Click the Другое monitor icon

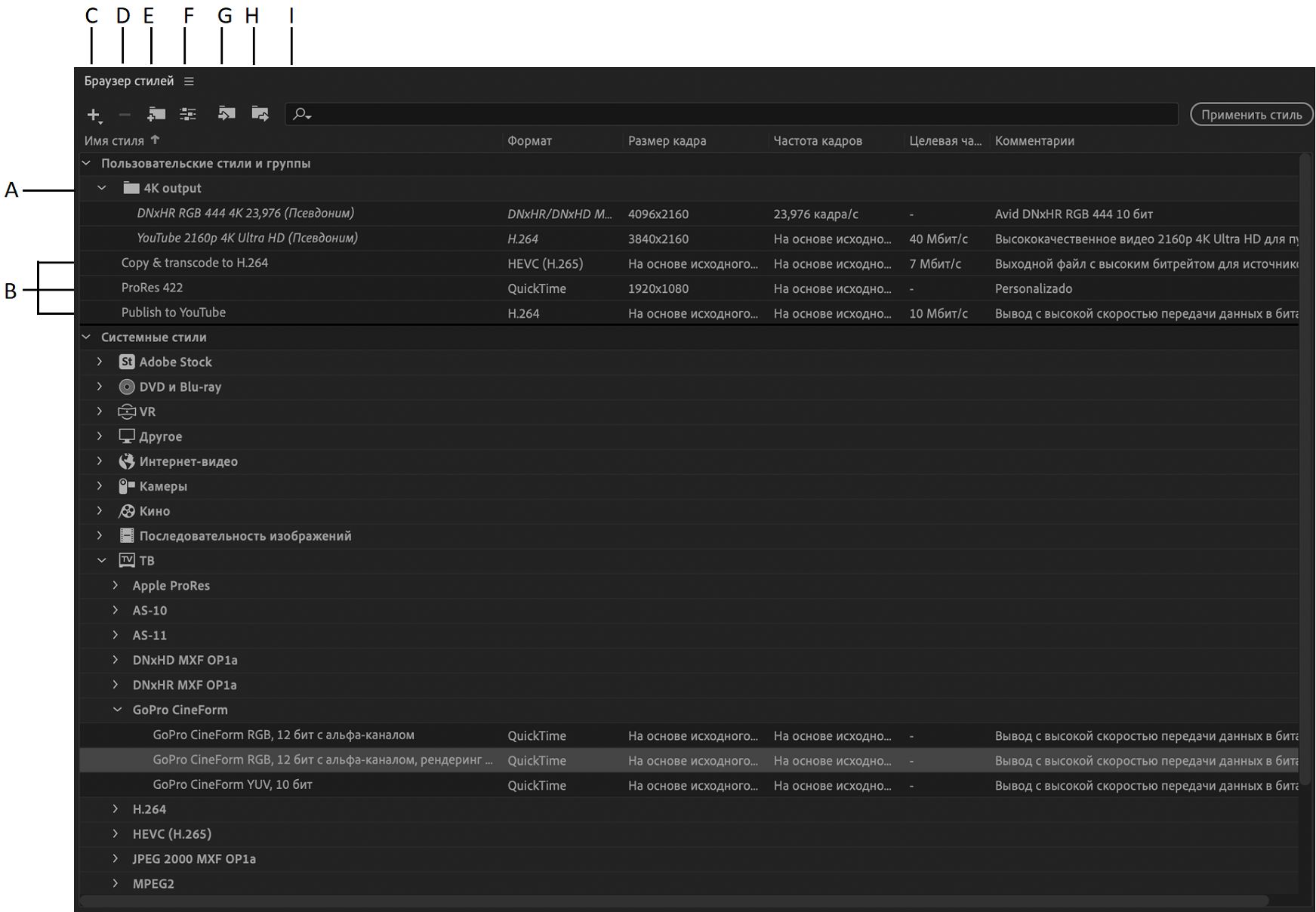[x=127, y=436]
